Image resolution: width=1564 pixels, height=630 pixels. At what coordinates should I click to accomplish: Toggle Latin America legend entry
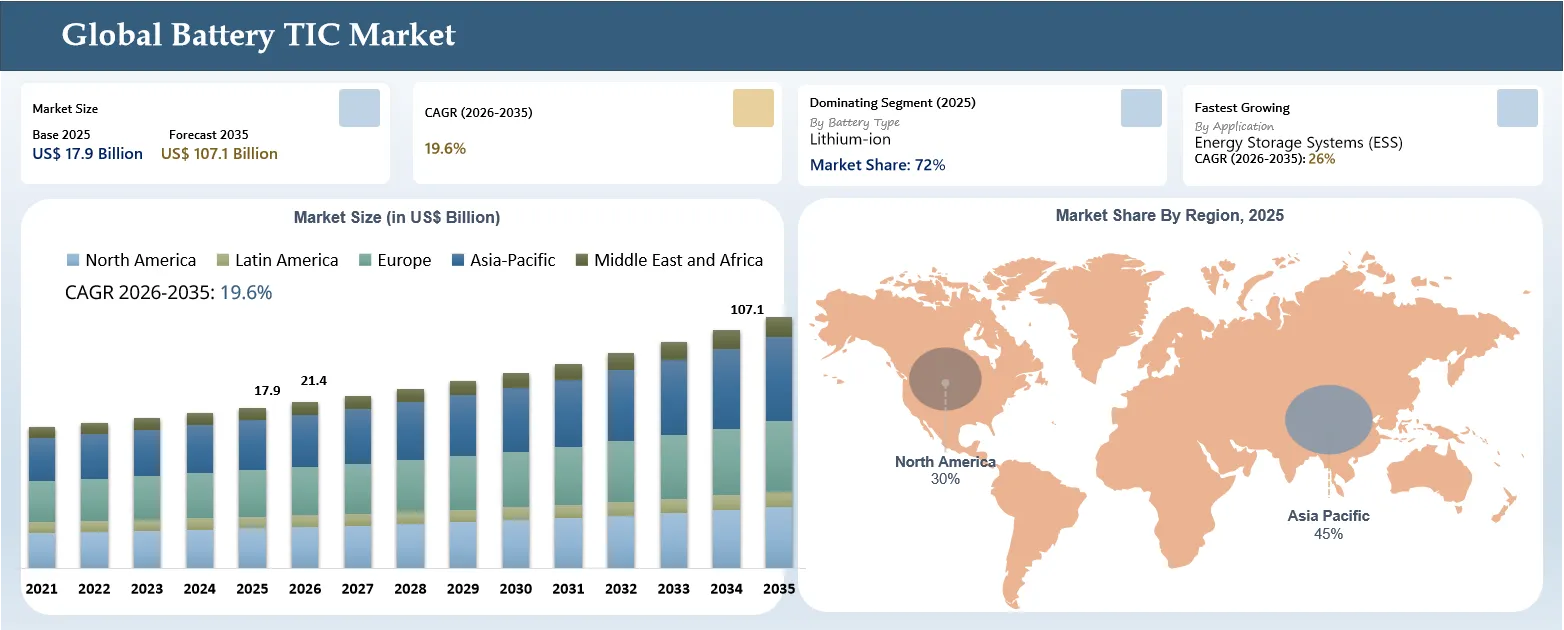(277, 260)
